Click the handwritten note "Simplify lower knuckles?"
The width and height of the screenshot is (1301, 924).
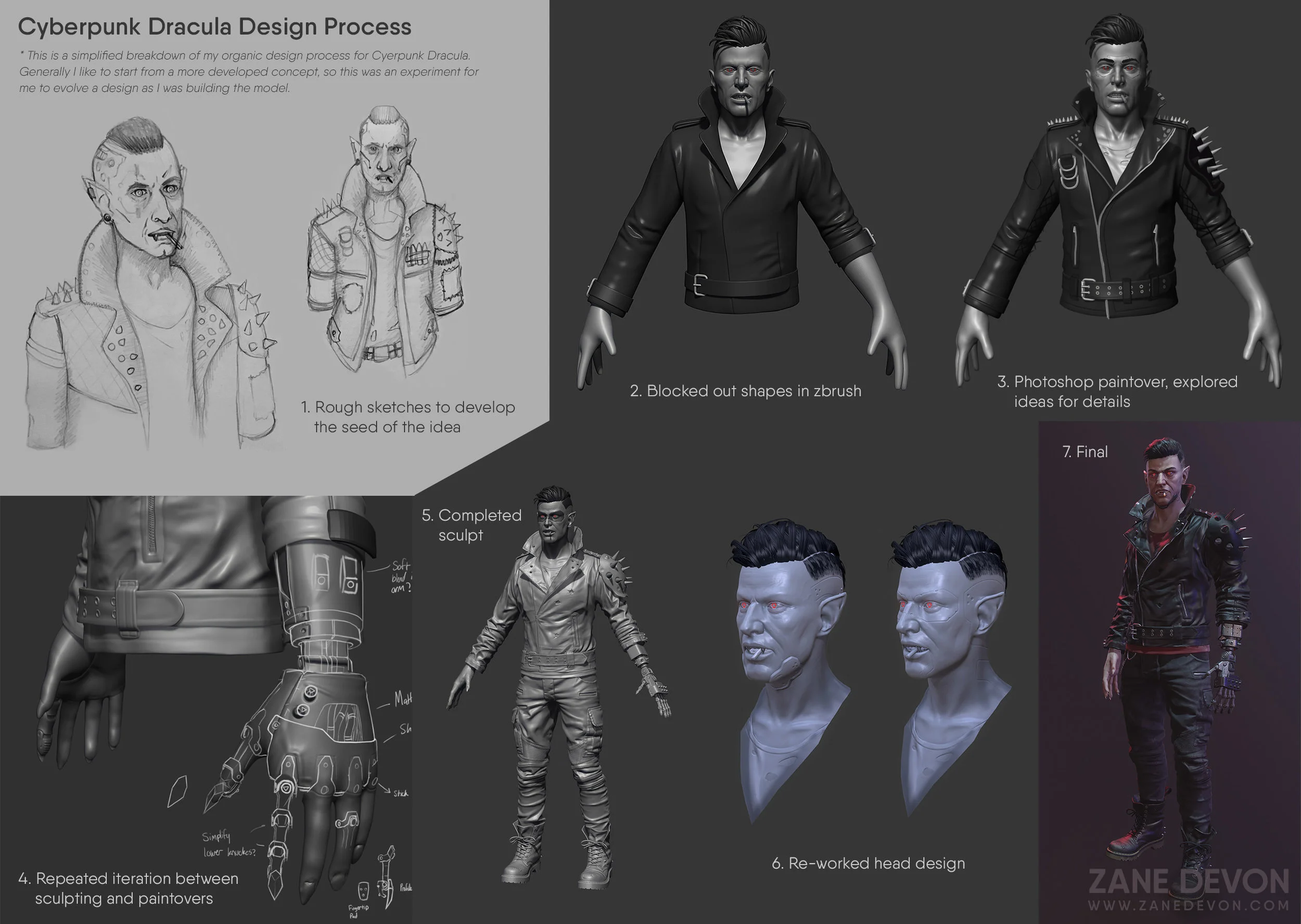click(x=229, y=843)
